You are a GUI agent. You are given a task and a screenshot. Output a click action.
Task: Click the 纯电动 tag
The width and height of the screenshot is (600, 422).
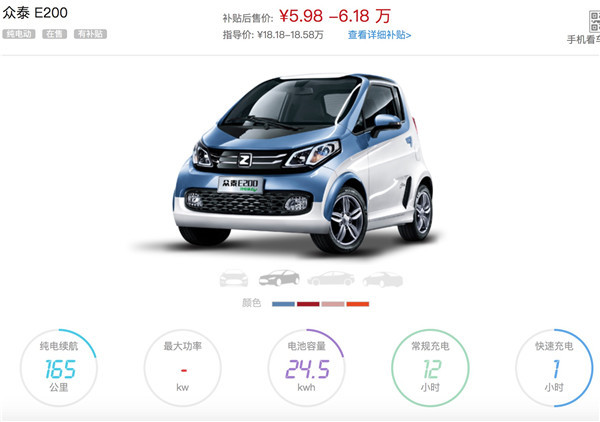pos(19,34)
